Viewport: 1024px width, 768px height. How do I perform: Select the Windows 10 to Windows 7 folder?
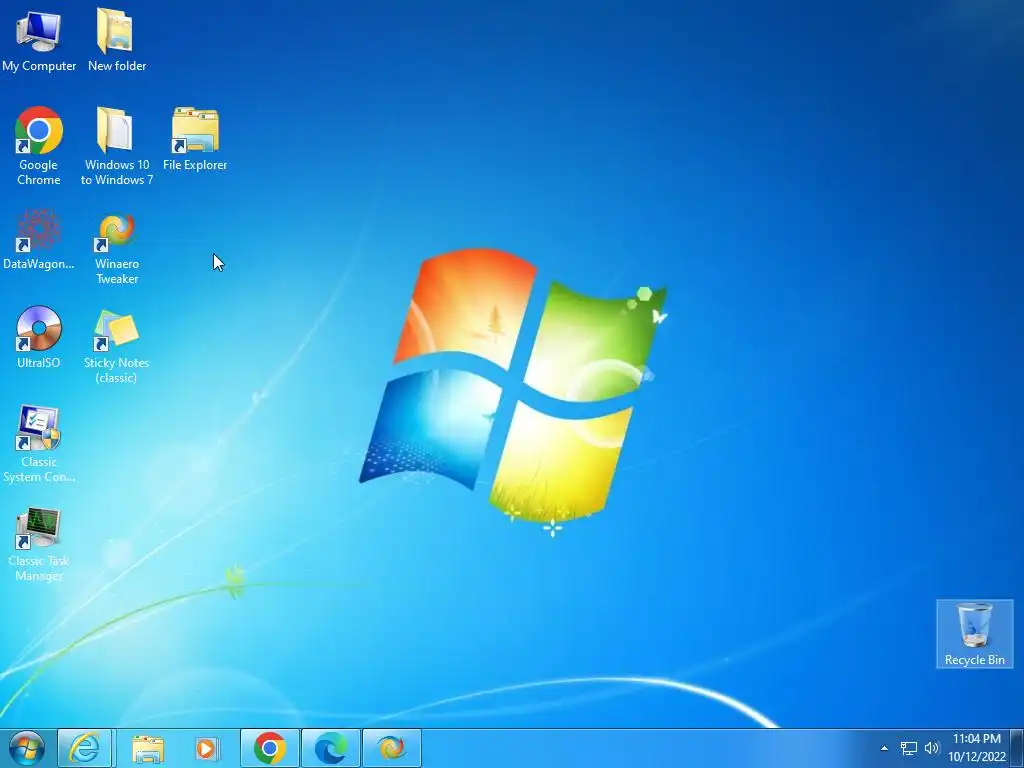click(116, 146)
